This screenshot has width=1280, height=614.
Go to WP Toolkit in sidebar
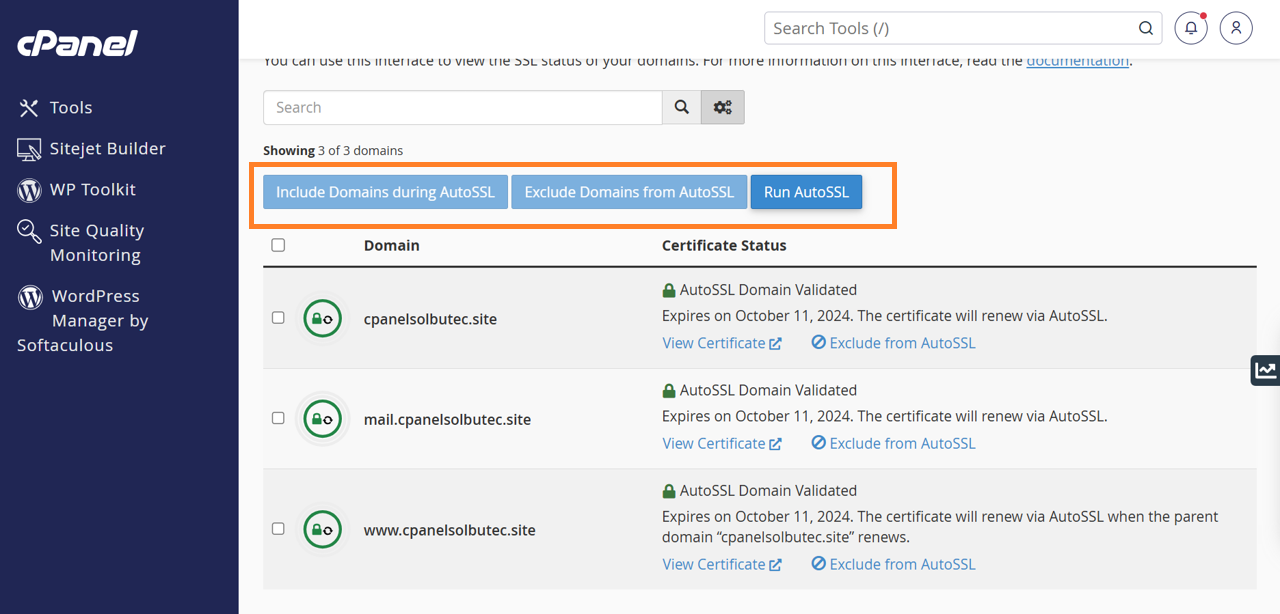92,189
